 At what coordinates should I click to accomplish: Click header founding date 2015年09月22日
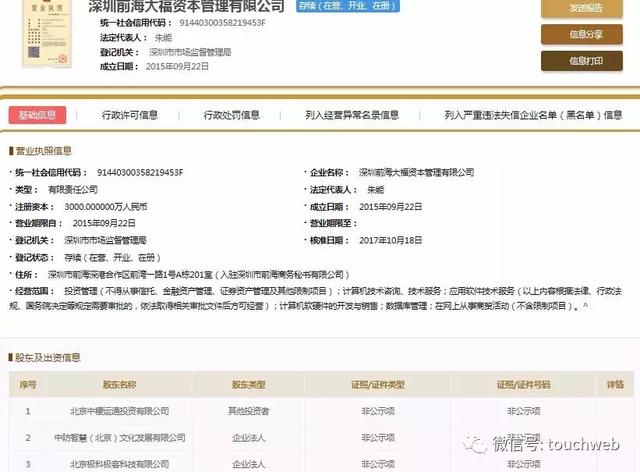click(177, 67)
